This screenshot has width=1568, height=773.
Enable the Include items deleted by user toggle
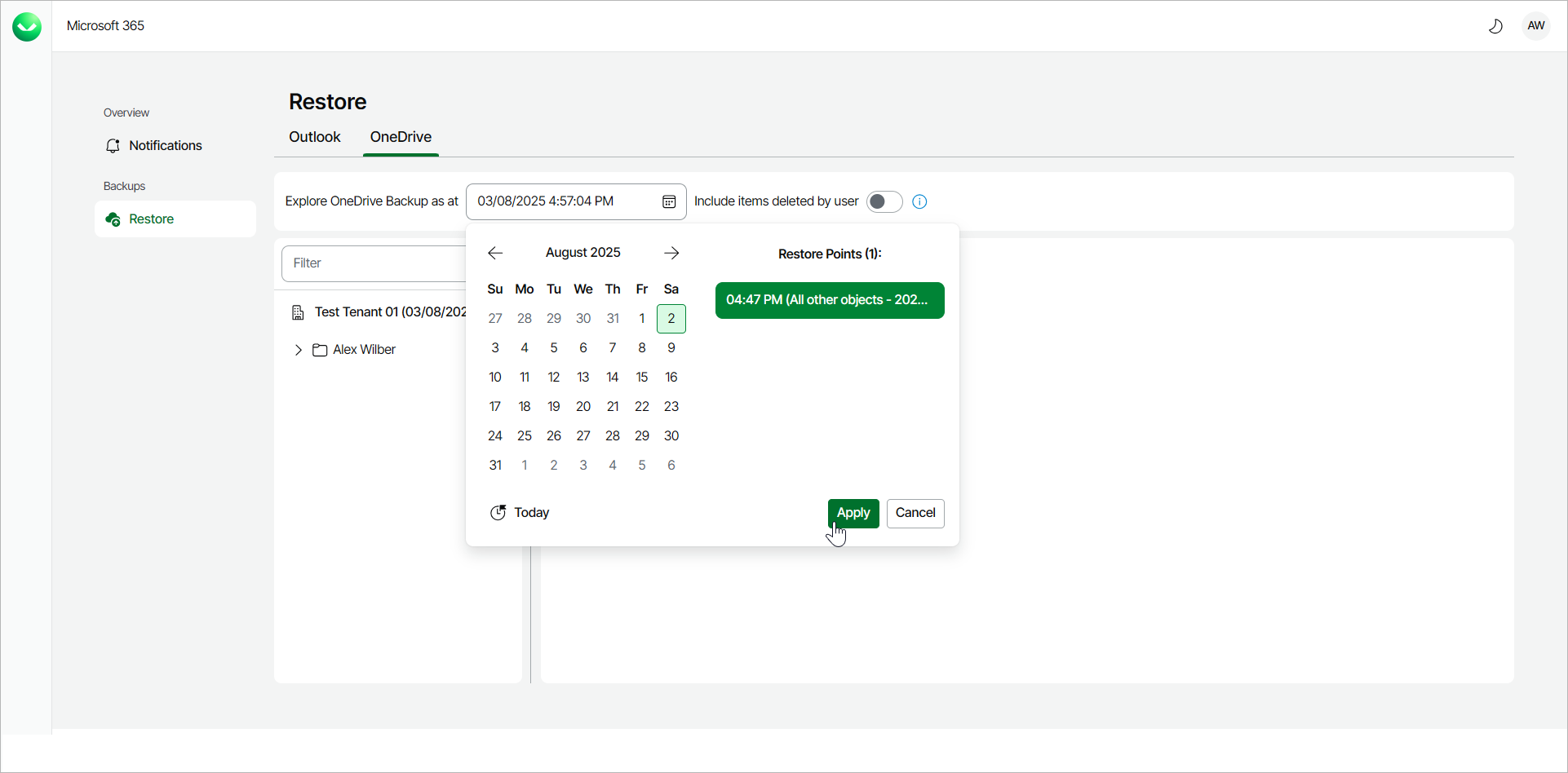[x=884, y=201]
